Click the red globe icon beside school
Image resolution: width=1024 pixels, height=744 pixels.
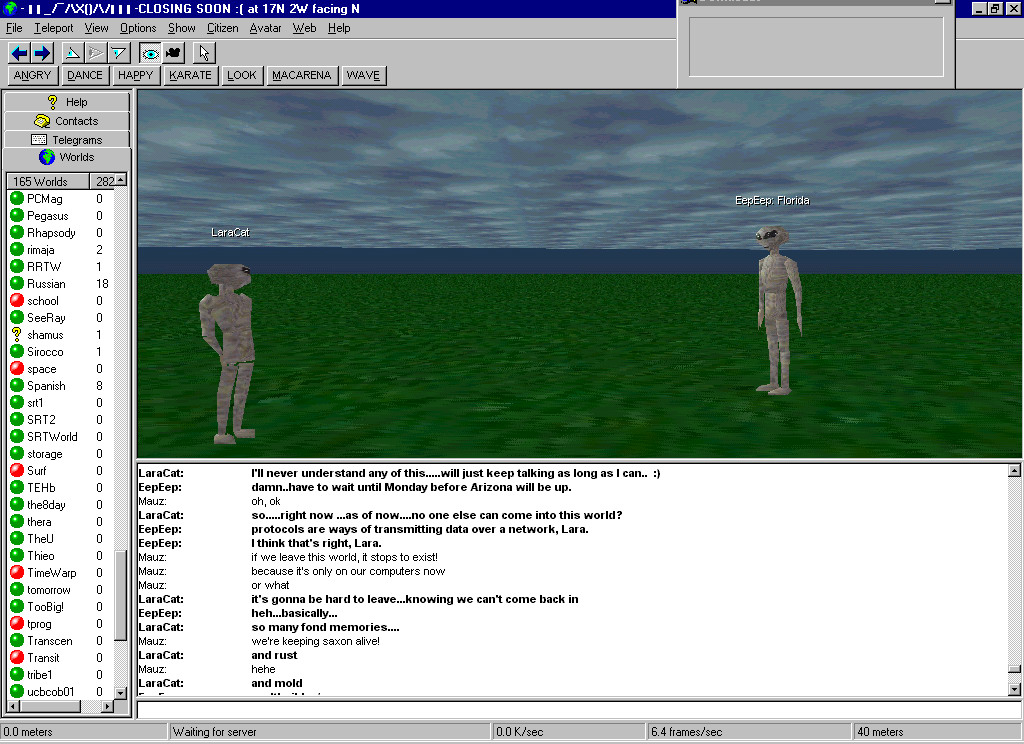(x=17, y=301)
